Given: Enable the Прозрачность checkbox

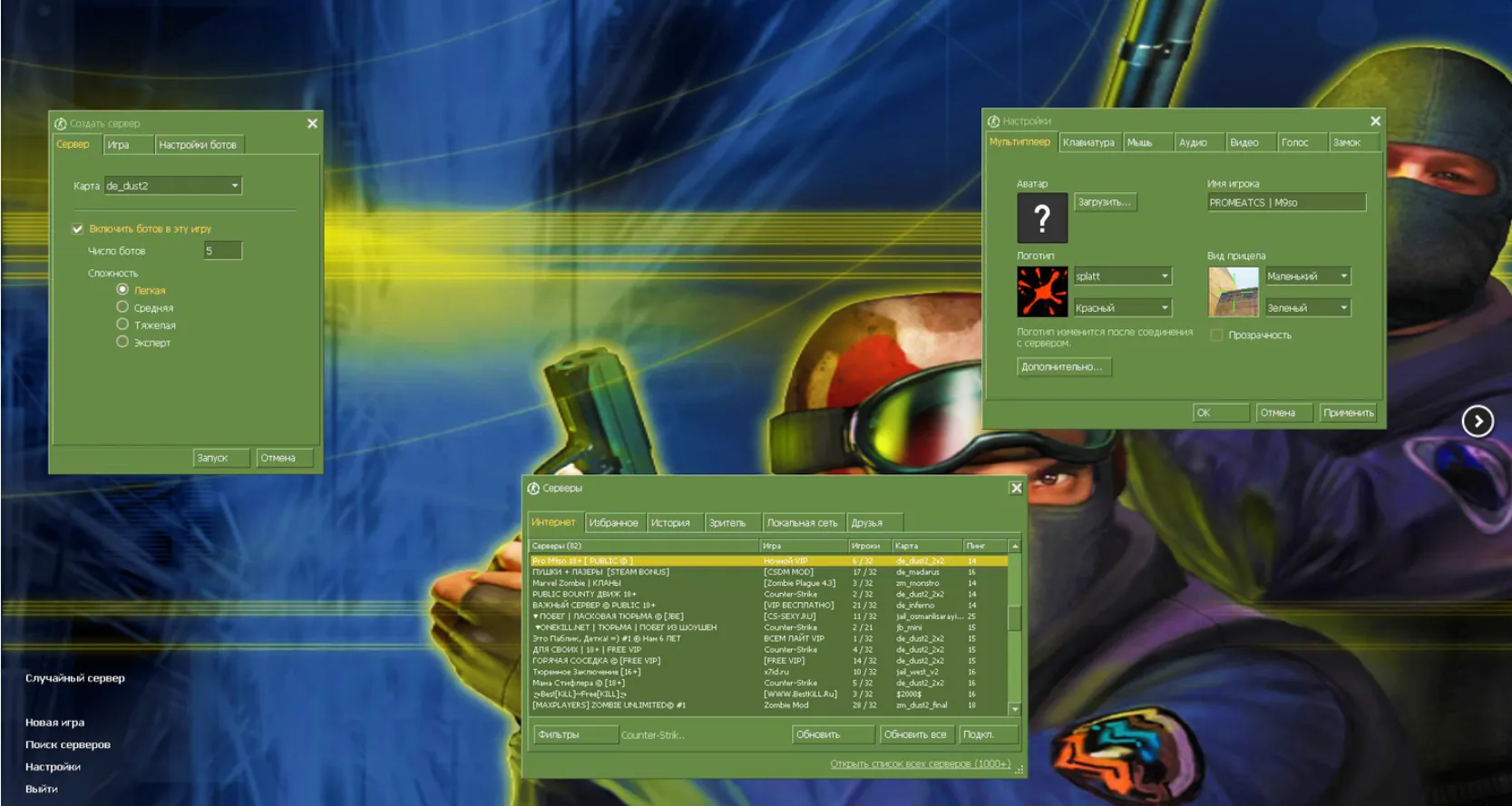Looking at the screenshot, I should [x=1216, y=335].
